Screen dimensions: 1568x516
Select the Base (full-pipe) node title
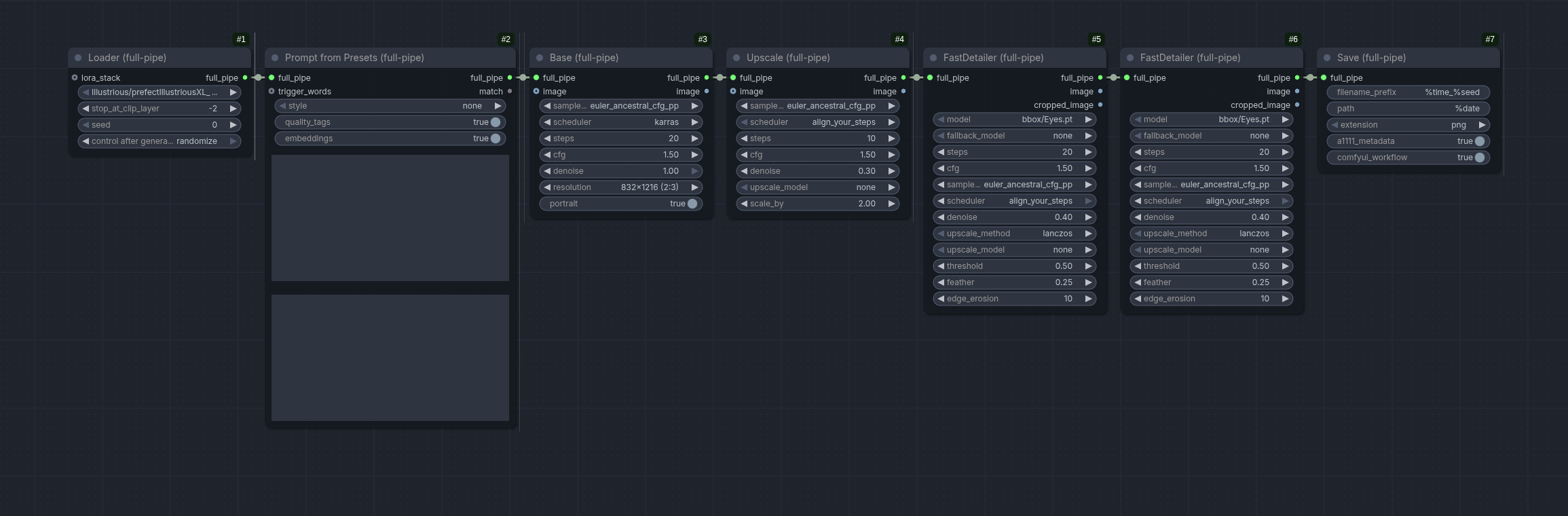tap(584, 58)
